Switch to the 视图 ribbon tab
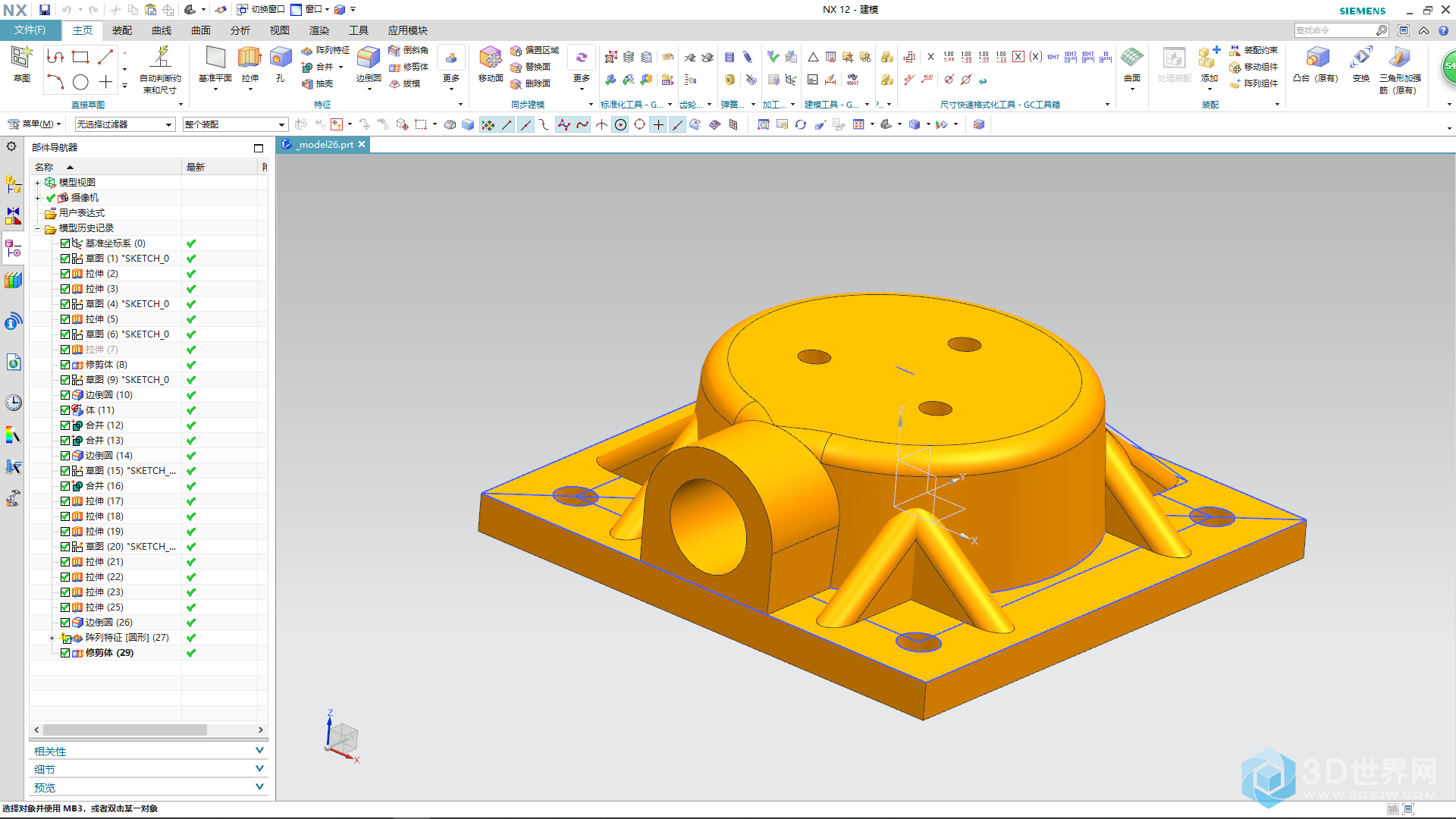Viewport: 1456px width, 819px height. coord(280,30)
